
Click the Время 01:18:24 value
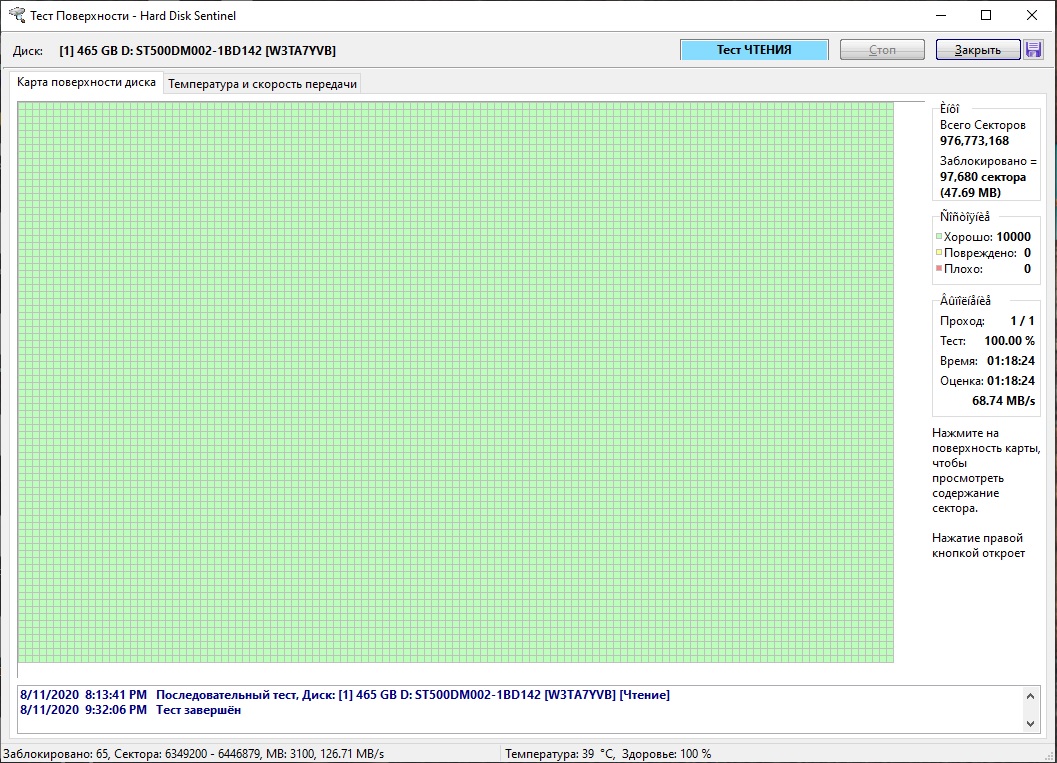(1010, 361)
